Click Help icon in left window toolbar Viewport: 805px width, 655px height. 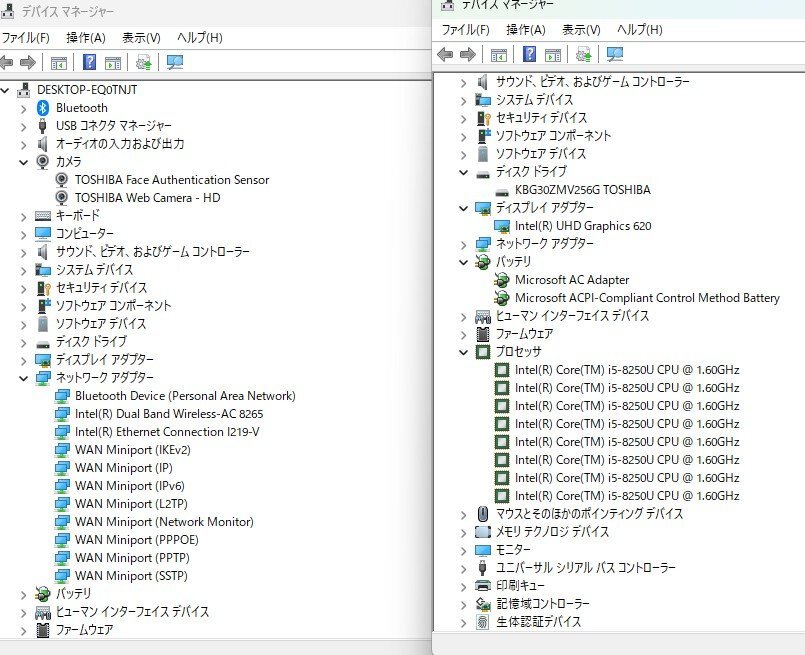tap(89, 62)
